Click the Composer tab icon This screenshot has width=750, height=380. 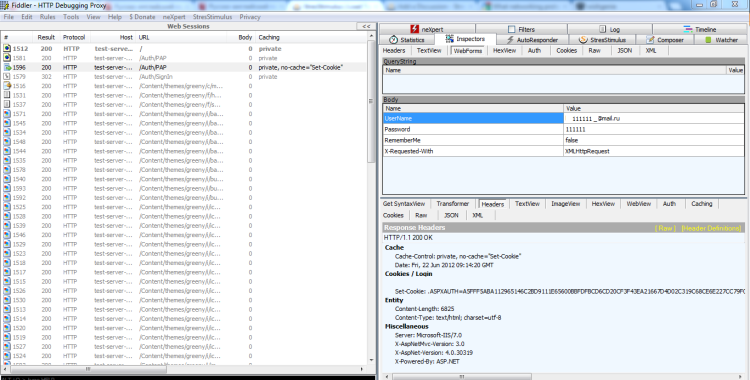(x=650, y=40)
